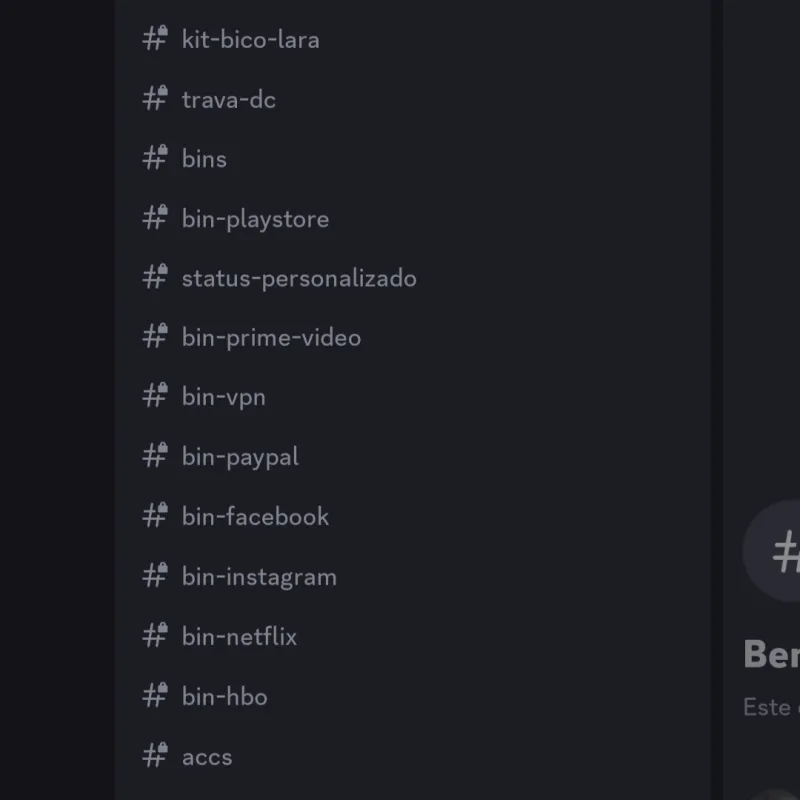Open the bin-netflix channel
Image resolution: width=800 pixels, height=800 pixels.
click(238, 636)
